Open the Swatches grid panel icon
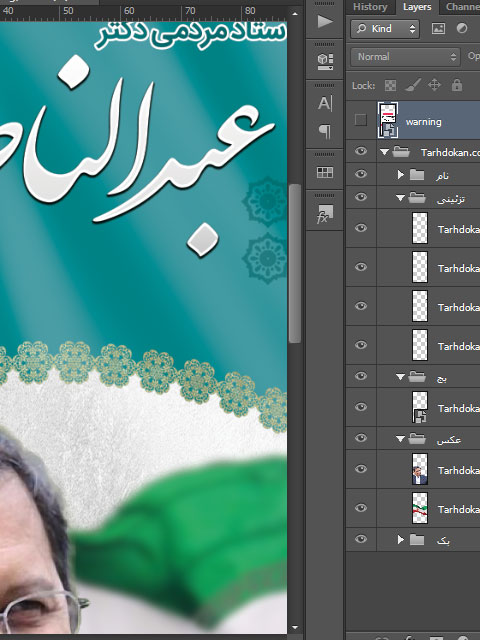This screenshot has width=480, height=640. 325,172
